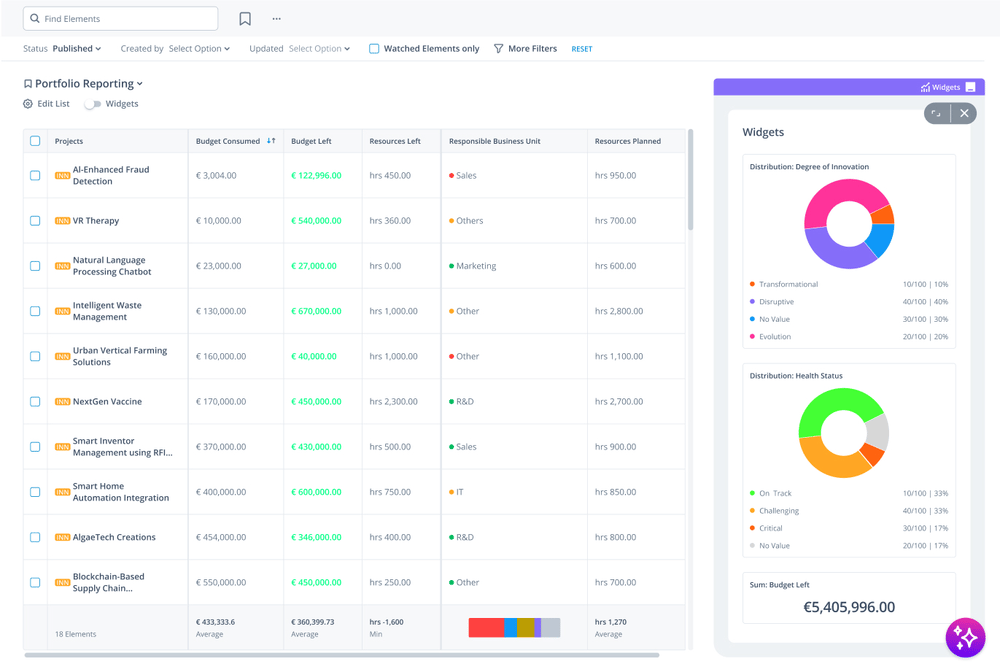Select the NextGen Vaccine row checkbox
The width and height of the screenshot is (1000, 672).
35,402
